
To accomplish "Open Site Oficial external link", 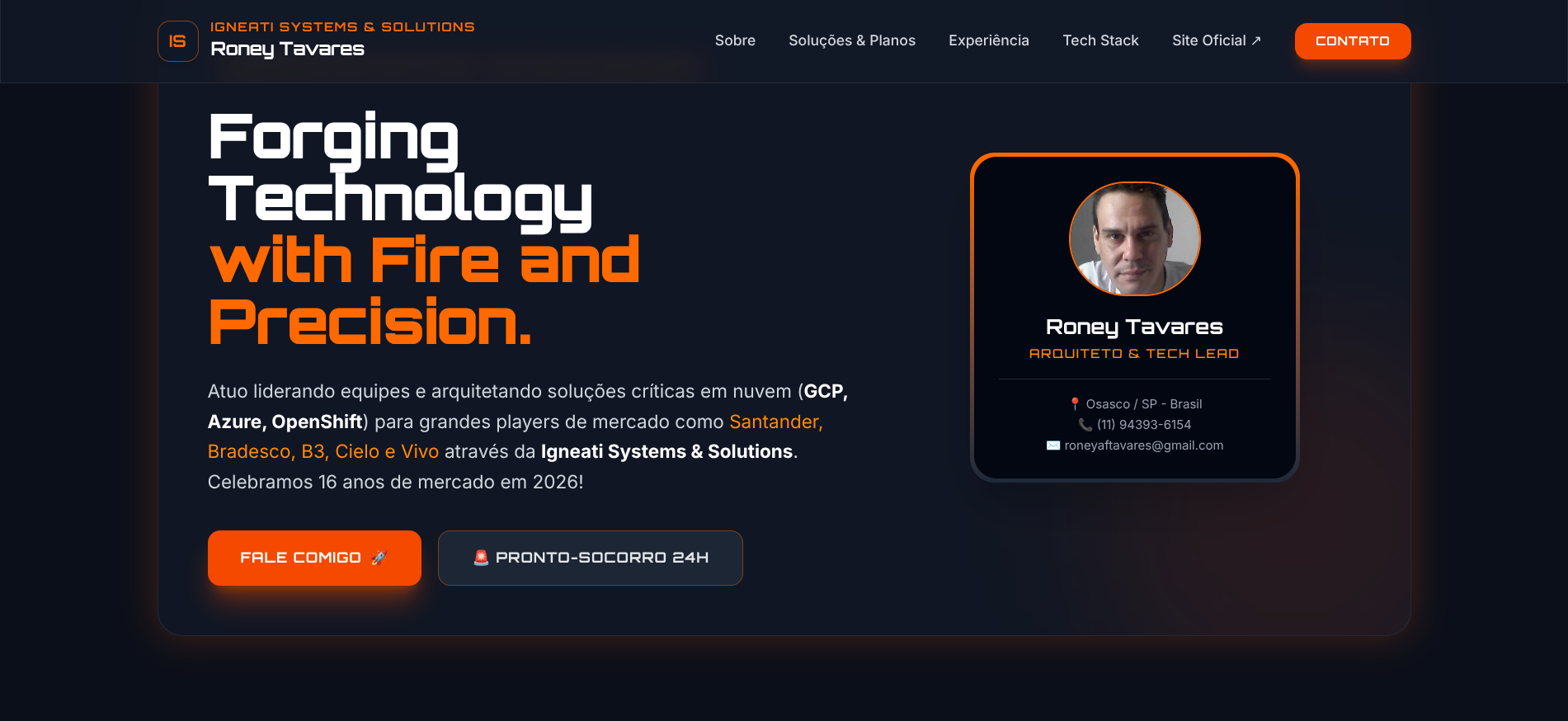I will click(x=1217, y=40).
